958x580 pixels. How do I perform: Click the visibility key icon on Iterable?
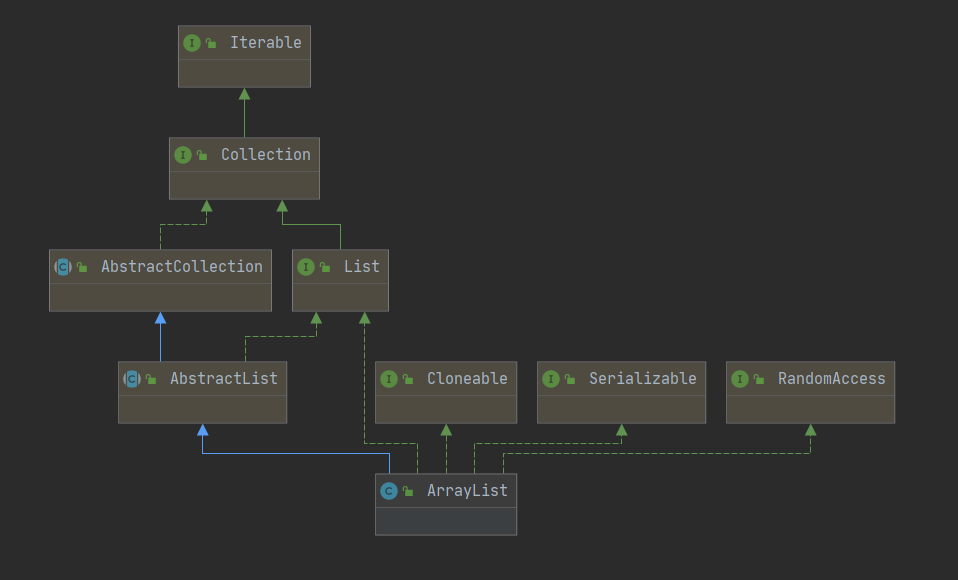211,42
